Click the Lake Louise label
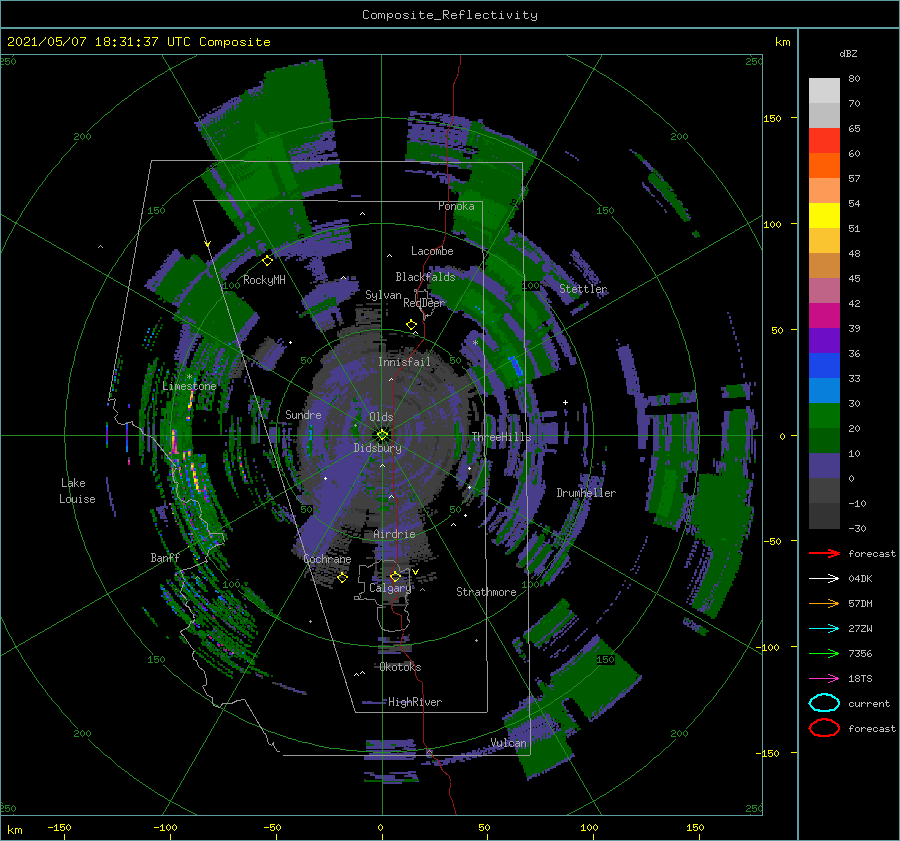Screen dimensions: 900x841 click(x=77, y=491)
